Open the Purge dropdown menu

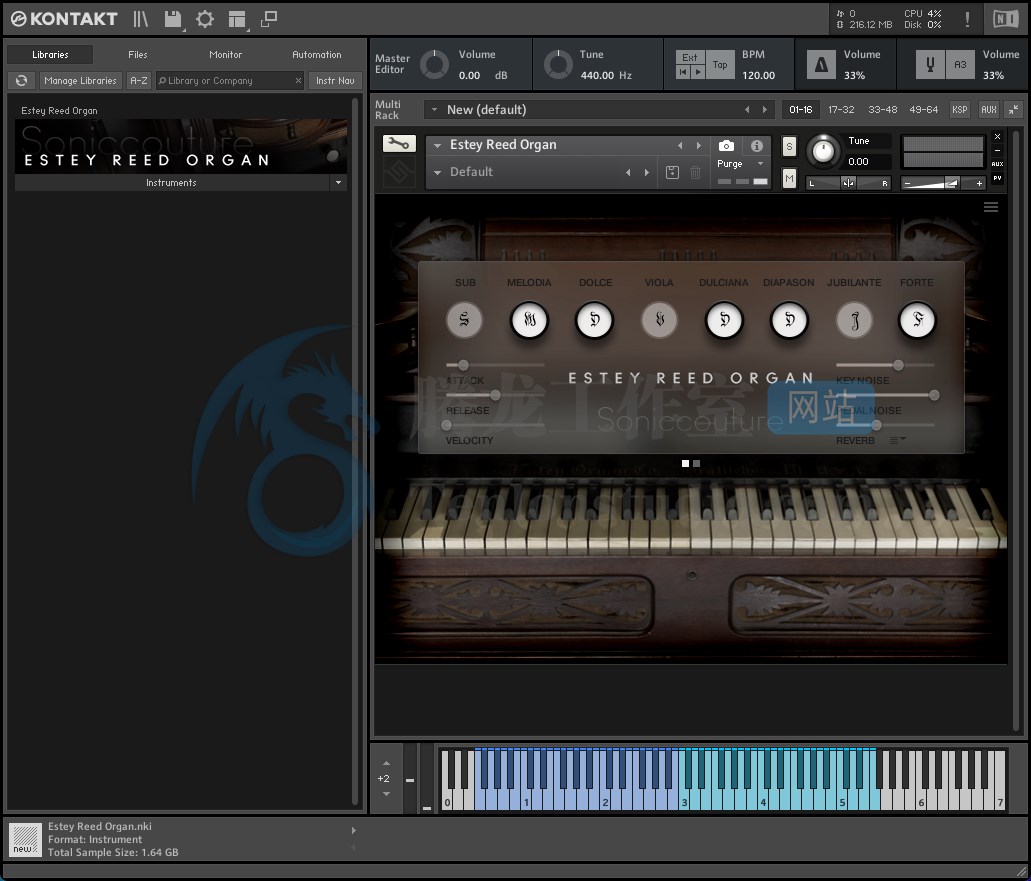[x=760, y=164]
